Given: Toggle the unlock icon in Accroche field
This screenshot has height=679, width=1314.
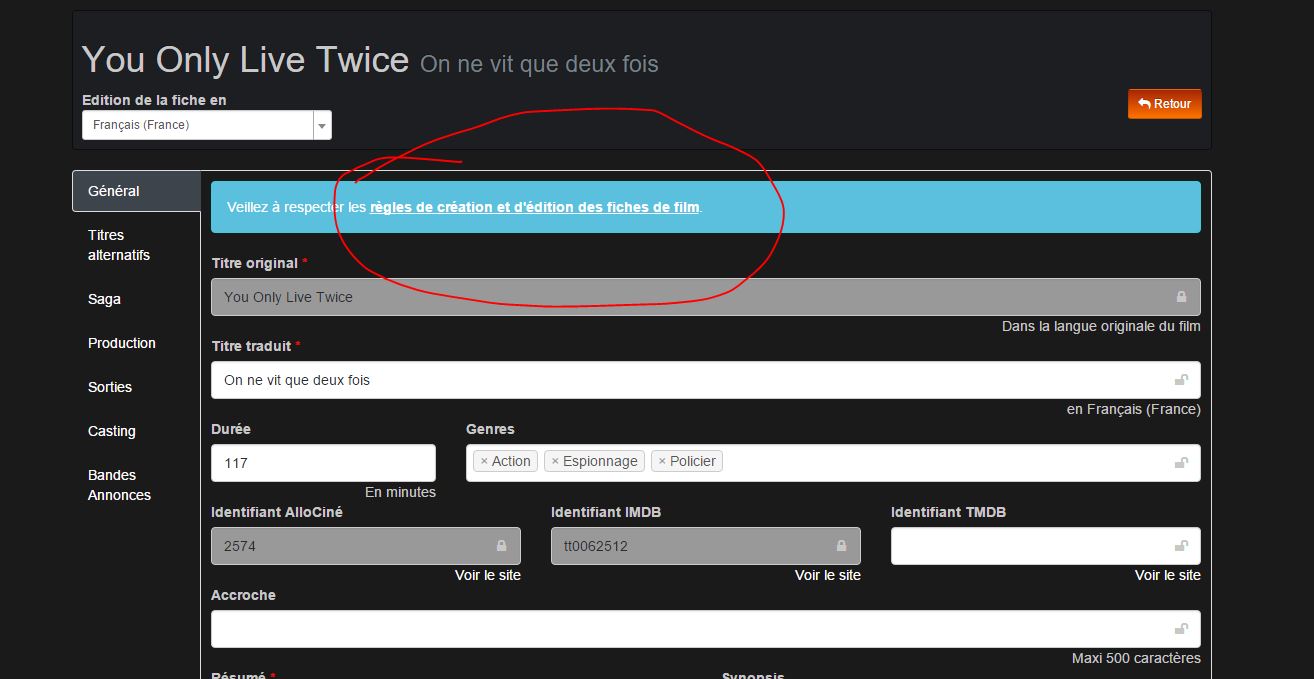Looking at the screenshot, I should point(1181,629).
